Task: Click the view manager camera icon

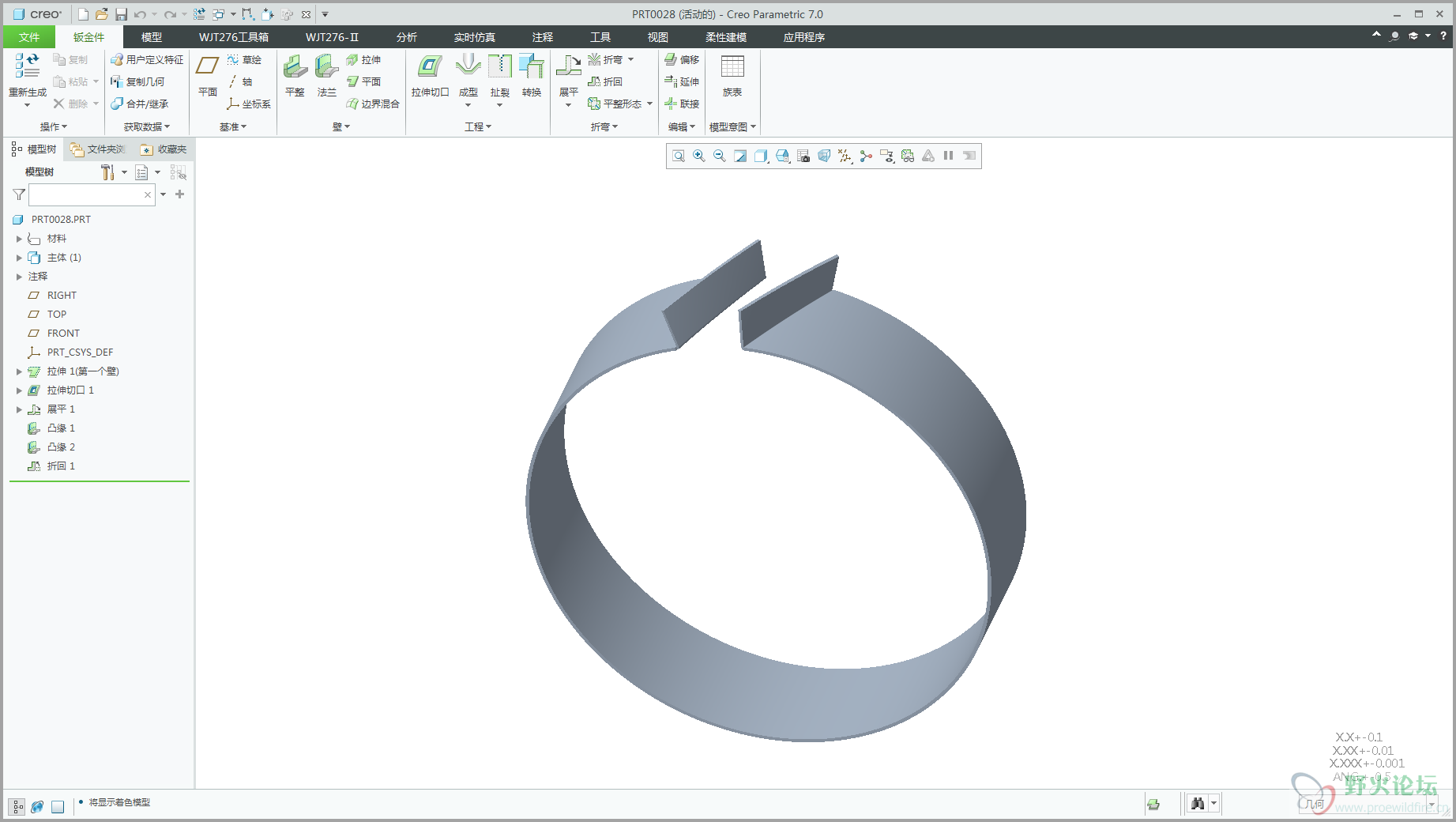Action: 803,156
